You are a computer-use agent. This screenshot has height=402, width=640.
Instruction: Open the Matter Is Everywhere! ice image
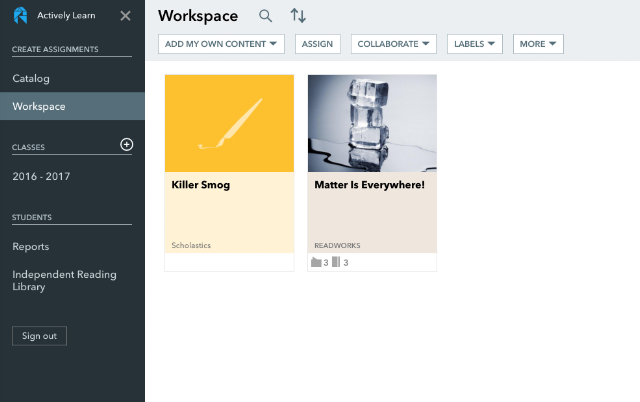click(372, 123)
